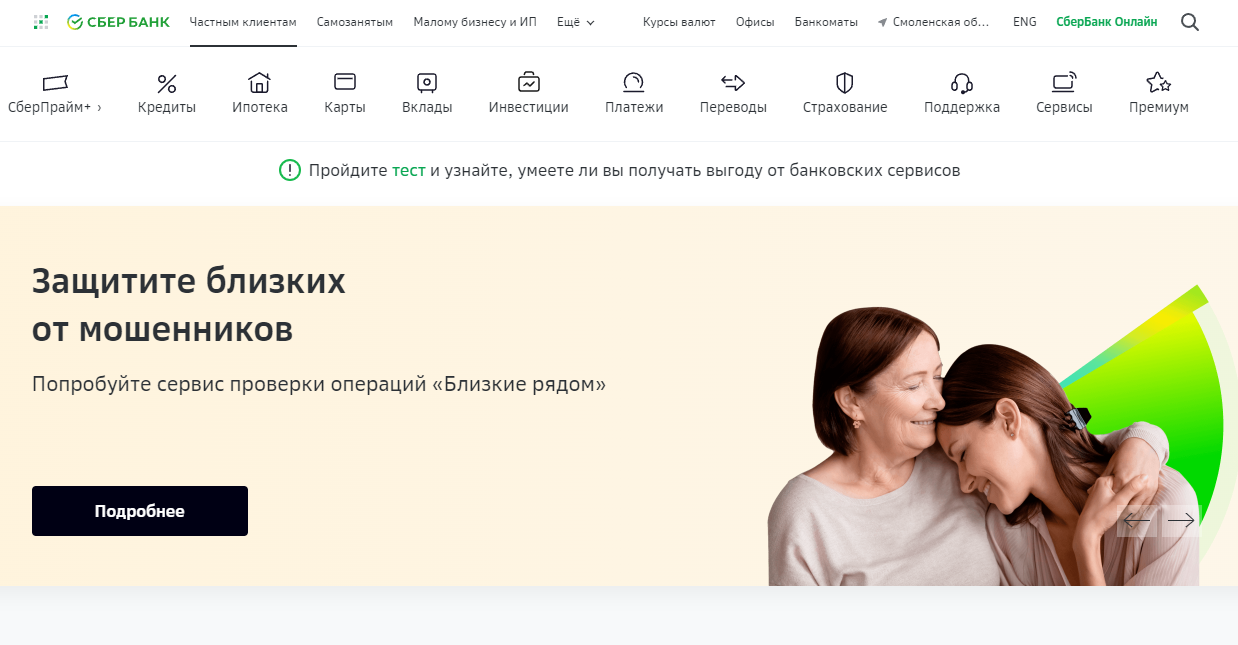Click the СберПрайм+ card icon
The image size is (1238, 645).
55,83
